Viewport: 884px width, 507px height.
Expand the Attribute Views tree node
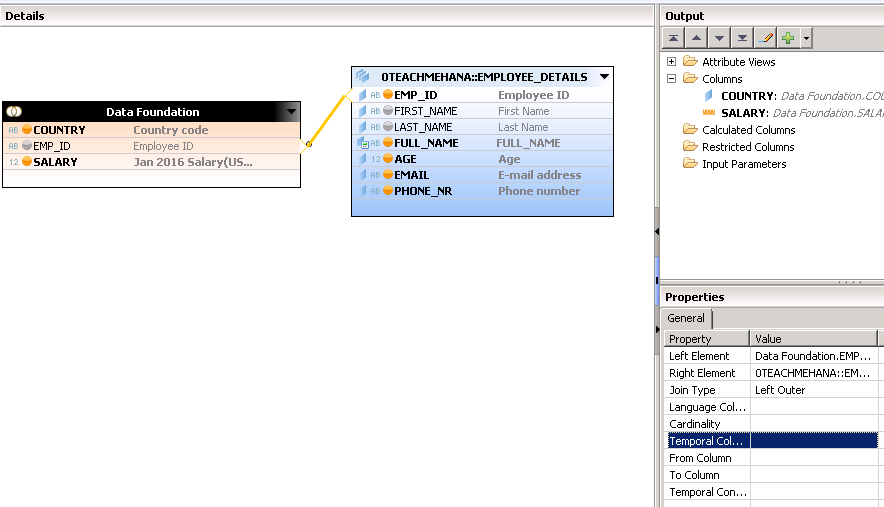[671, 61]
